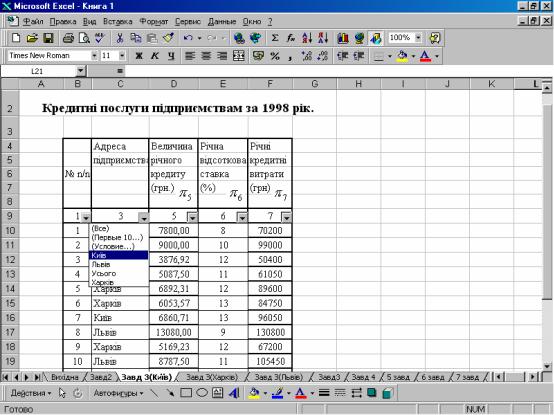
Task: Toggle bold formatting (Ж)
Action: point(139,56)
